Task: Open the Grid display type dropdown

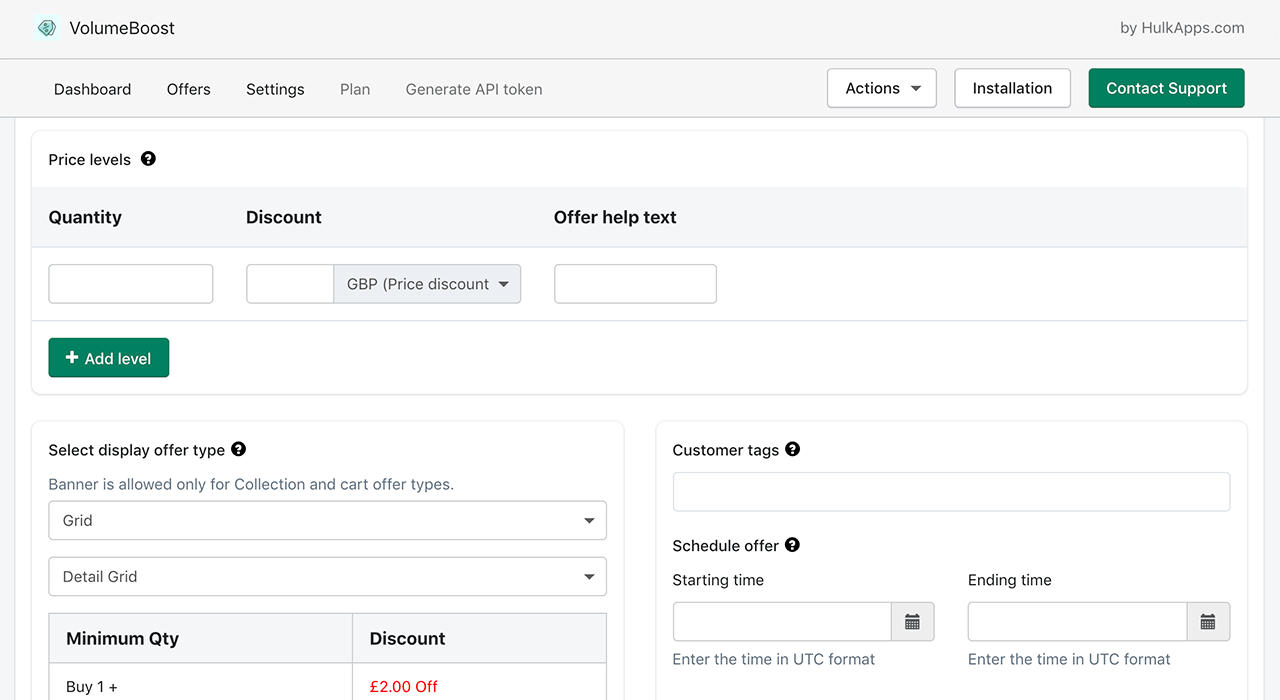Action: 327,521
